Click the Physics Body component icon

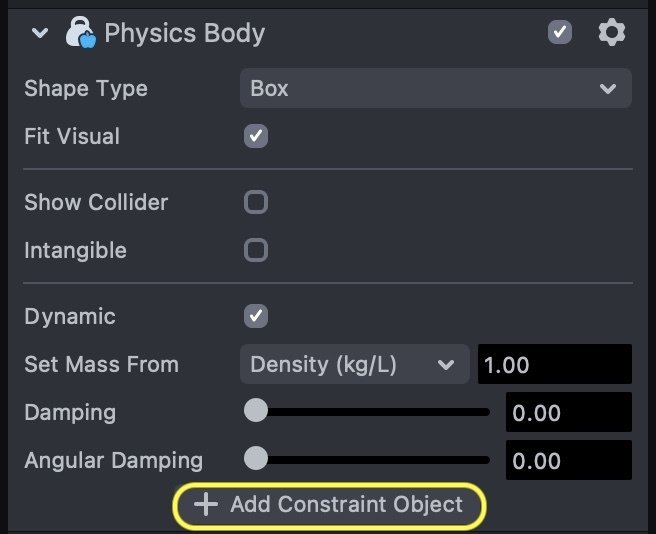tap(80, 33)
